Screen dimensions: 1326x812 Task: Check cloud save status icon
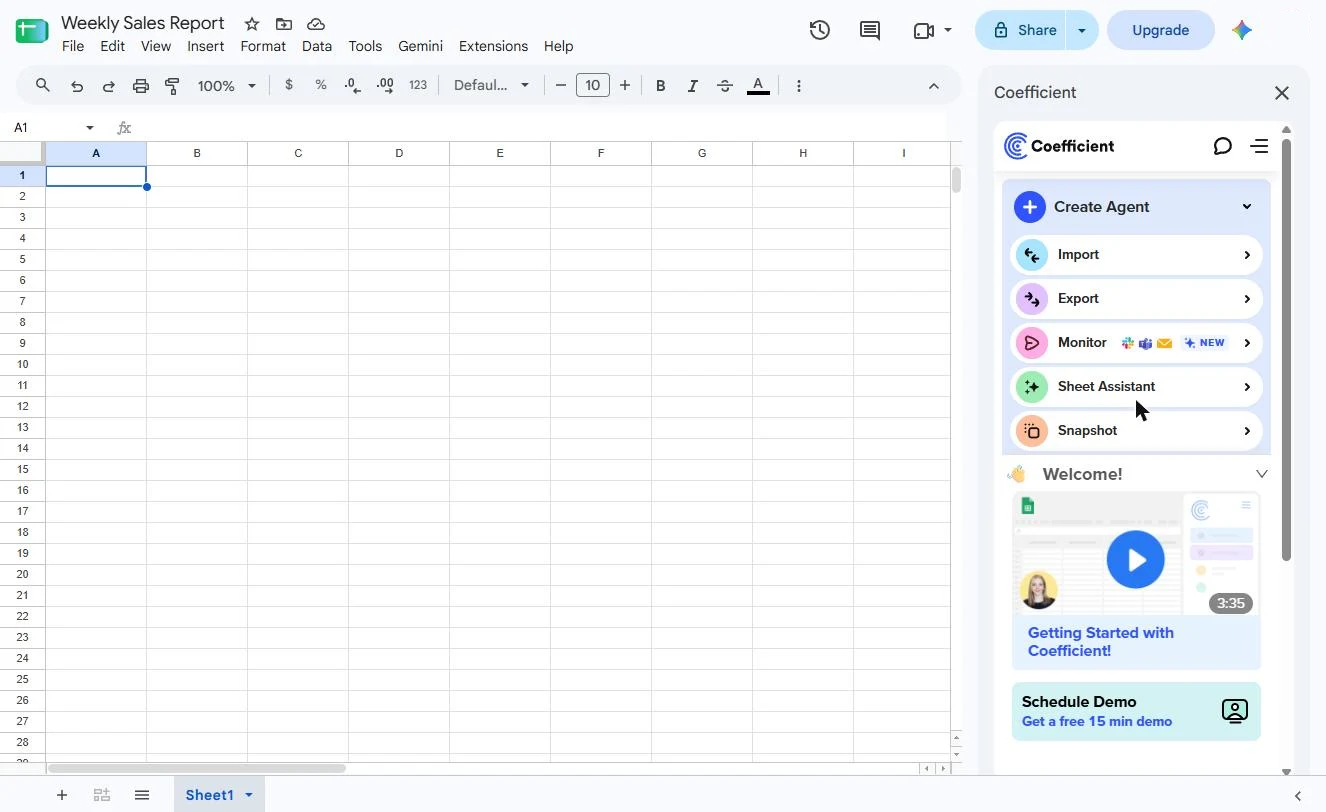click(x=316, y=24)
